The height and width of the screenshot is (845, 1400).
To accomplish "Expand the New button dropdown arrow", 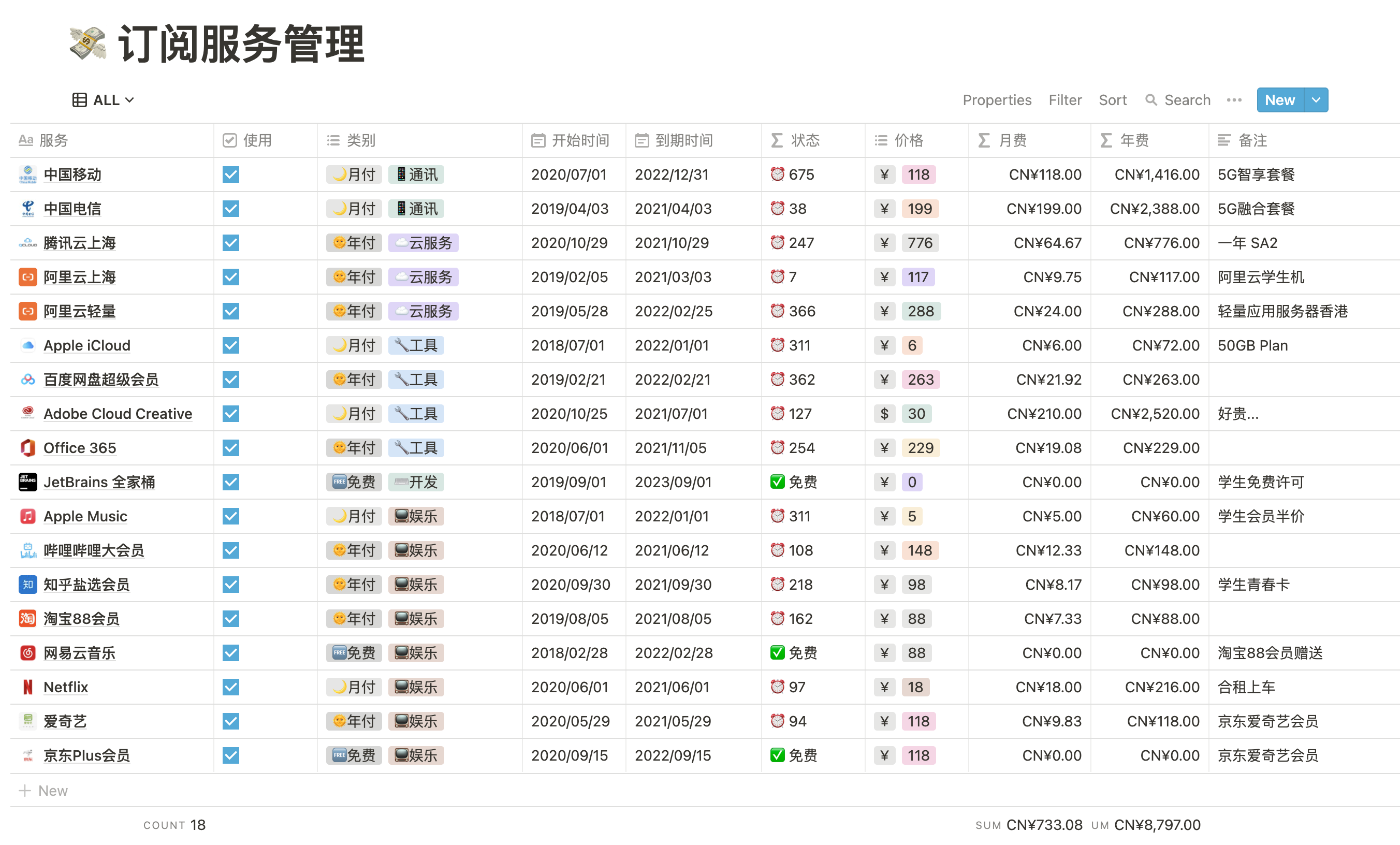I will pos(1316,100).
